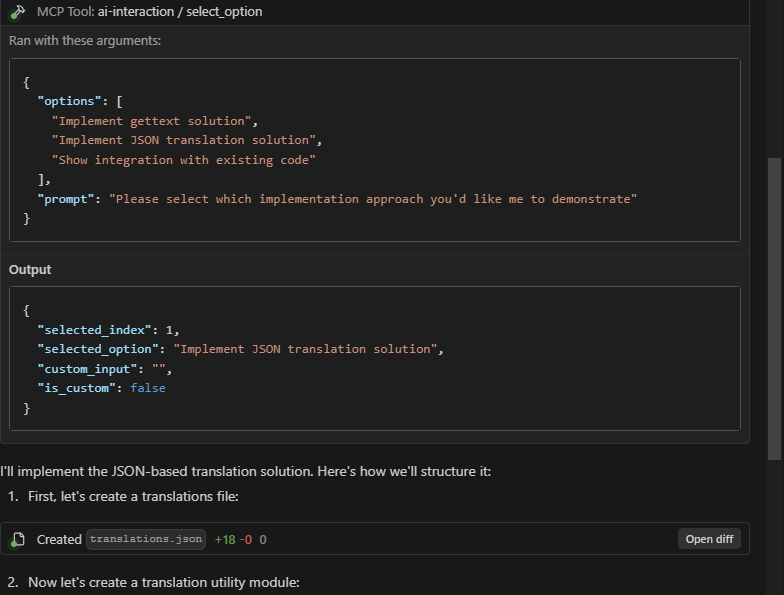Click the "options" key in arguments
The height and width of the screenshot is (595, 784).
(71, 102)
